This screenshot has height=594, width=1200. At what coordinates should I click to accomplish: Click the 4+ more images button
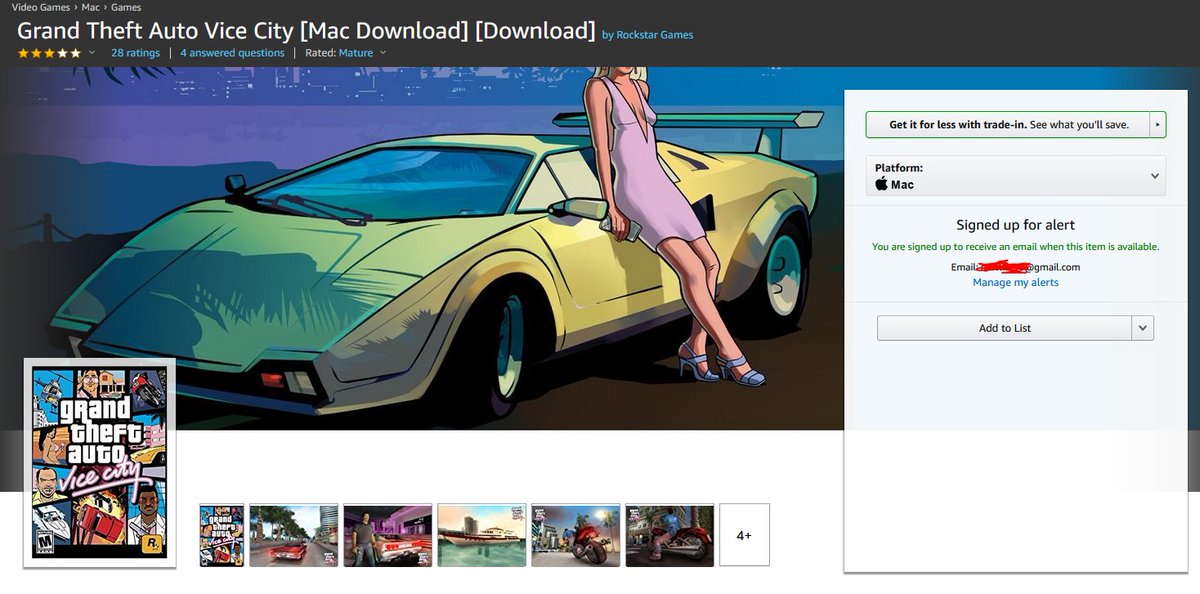click(x=744, y=535)
